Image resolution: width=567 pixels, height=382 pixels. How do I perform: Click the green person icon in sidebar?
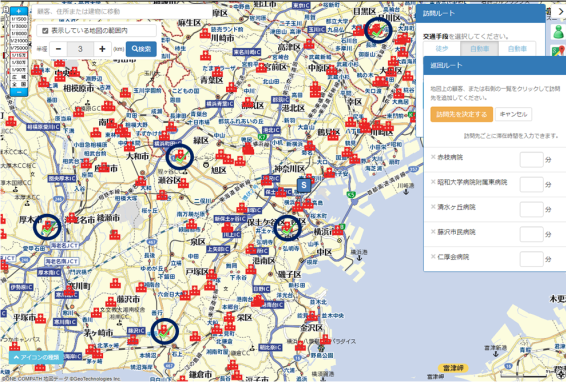(558, 32)
